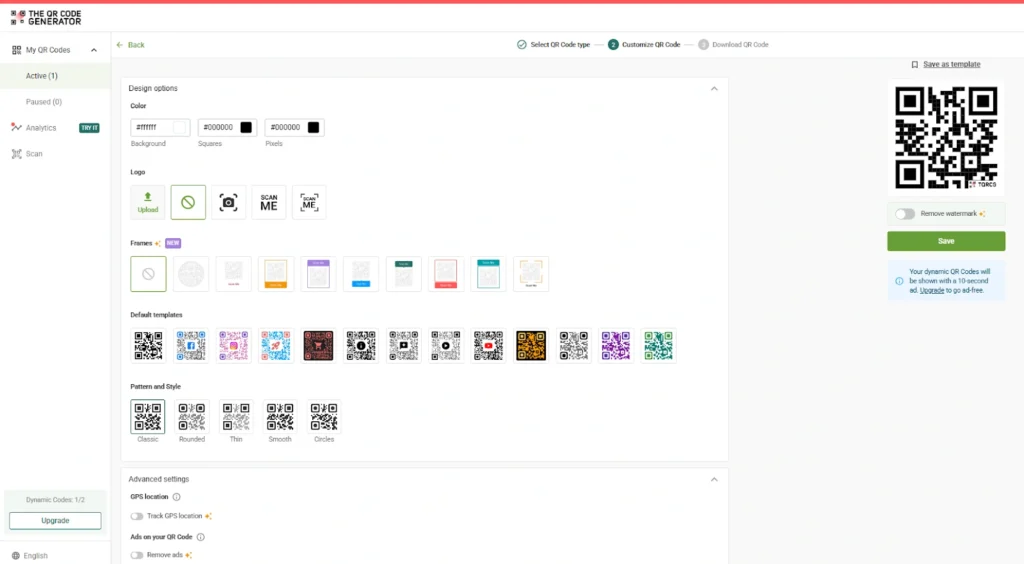The height and width of the screenshot is (564, 1024).
Task: Open the black Squares color swatch
Action: coord(246,127)
